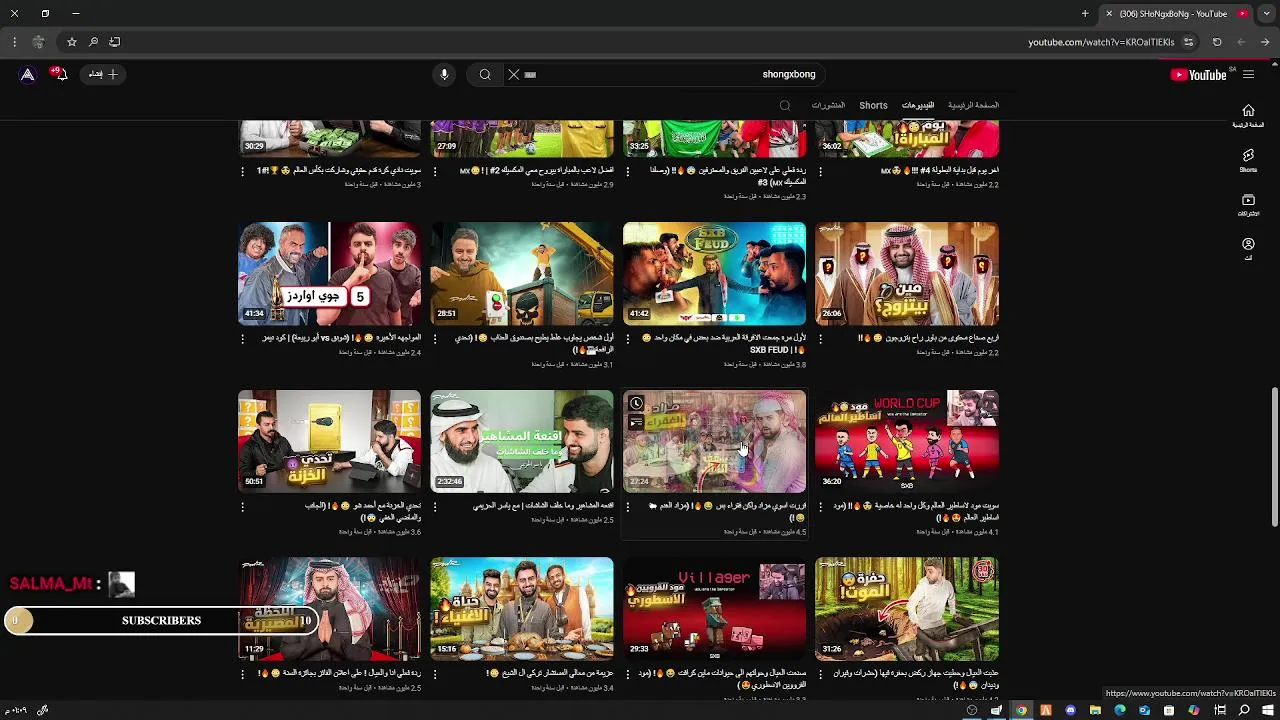Open the 15:16 حياة الأغنياء video
The height and width of the screenshot is (720, 1280).
(x=522, y=608)
